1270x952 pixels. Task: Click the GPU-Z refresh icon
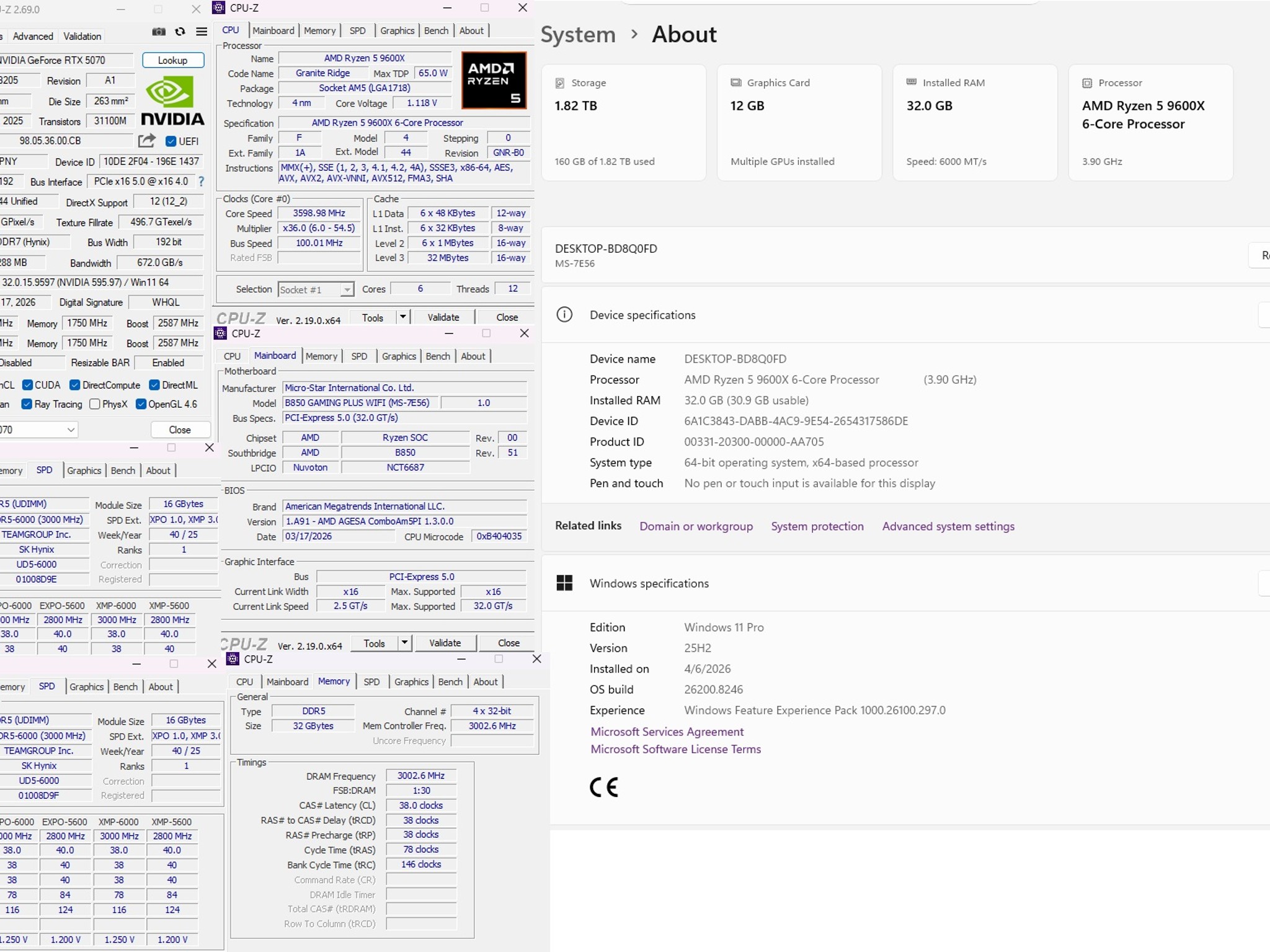pos(180,32)
